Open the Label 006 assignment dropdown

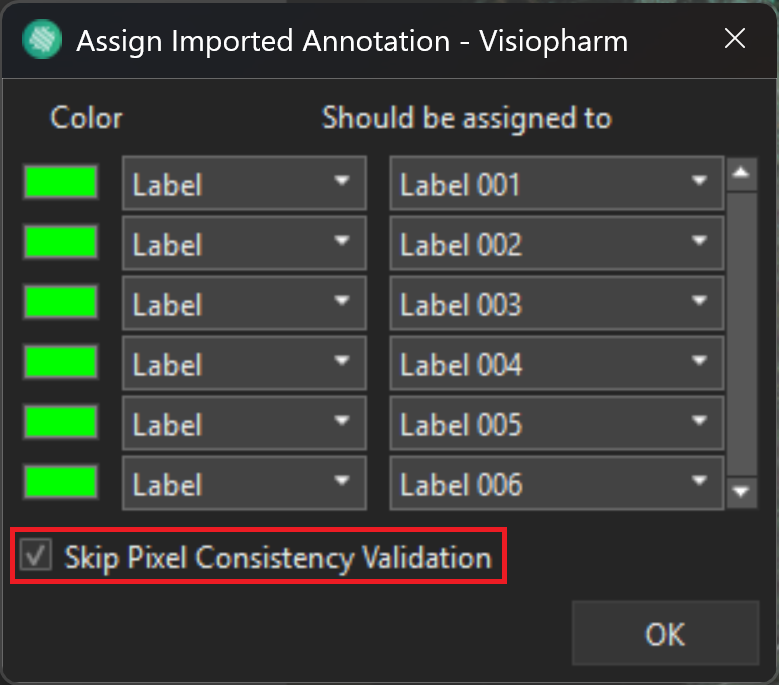click(555, 484)
